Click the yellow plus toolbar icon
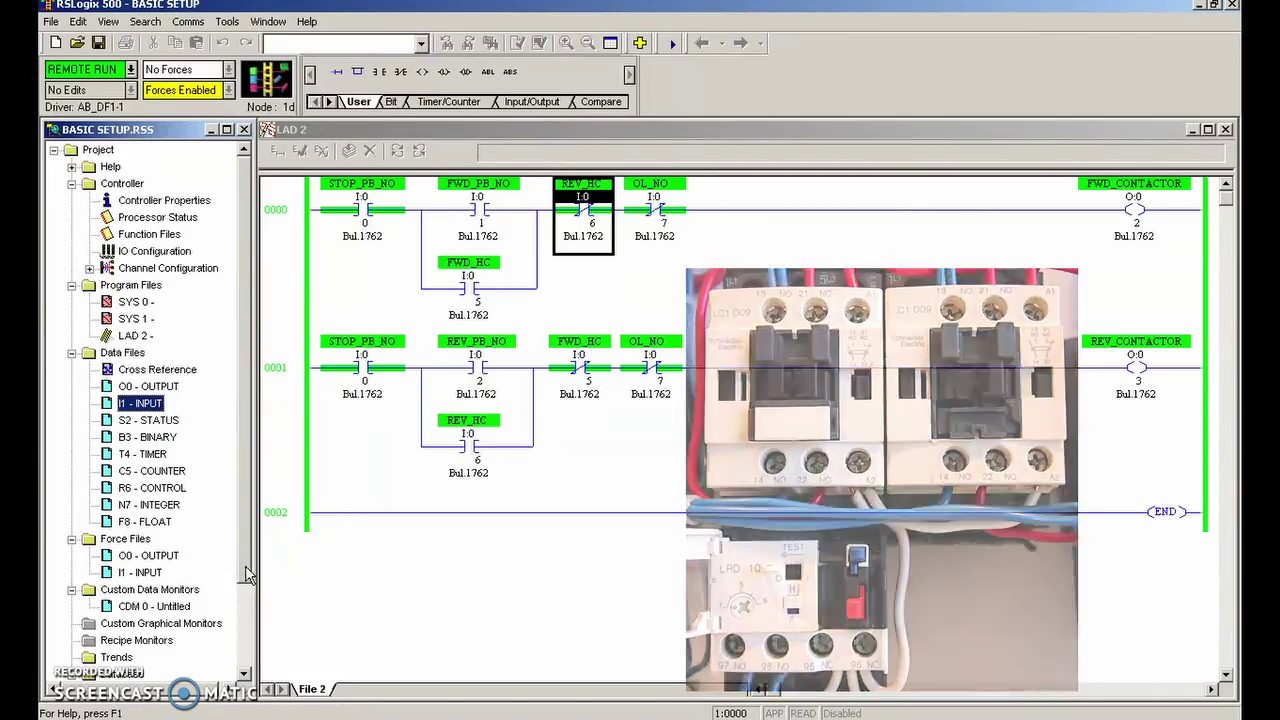The height and width of the screenshot is (720, 1280). coord(639,43)
